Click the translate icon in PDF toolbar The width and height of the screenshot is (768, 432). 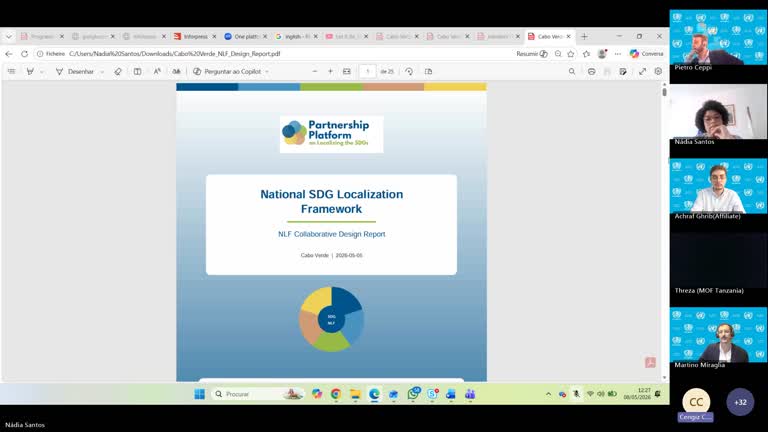[176, 72]
